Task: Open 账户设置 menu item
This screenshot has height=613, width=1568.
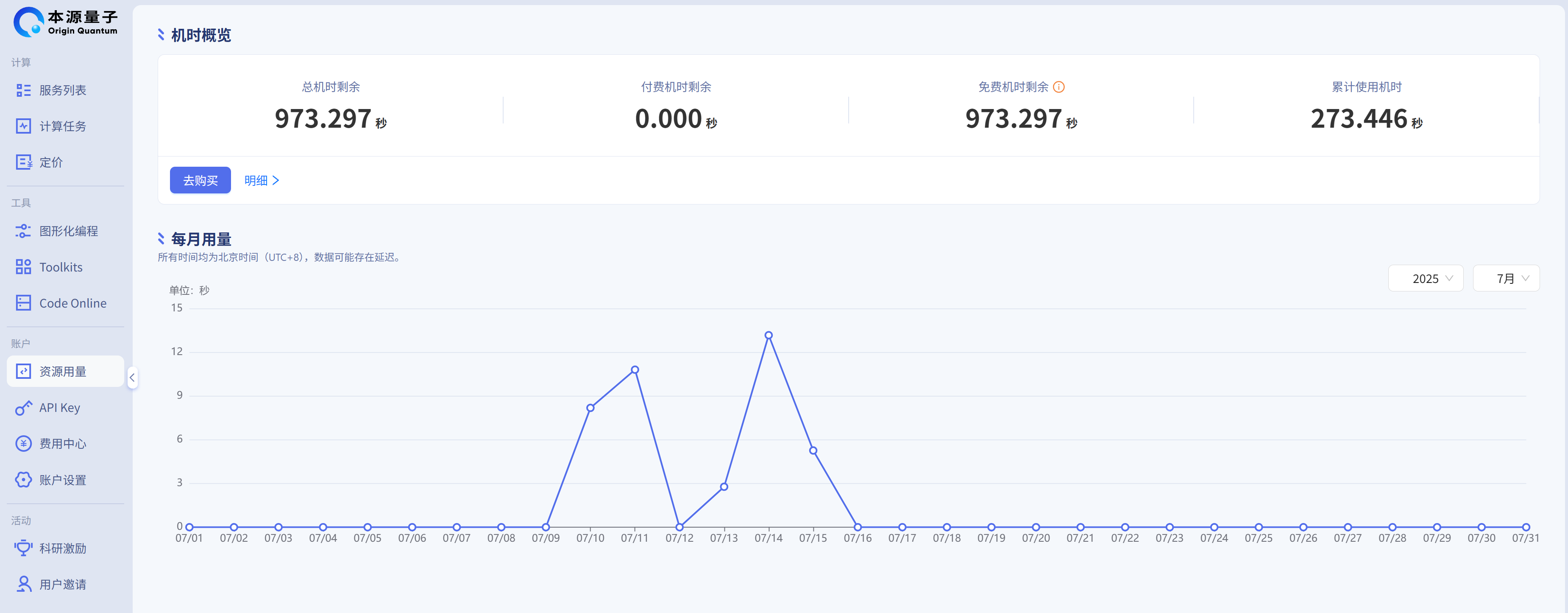Action: (x=63, y=480)
